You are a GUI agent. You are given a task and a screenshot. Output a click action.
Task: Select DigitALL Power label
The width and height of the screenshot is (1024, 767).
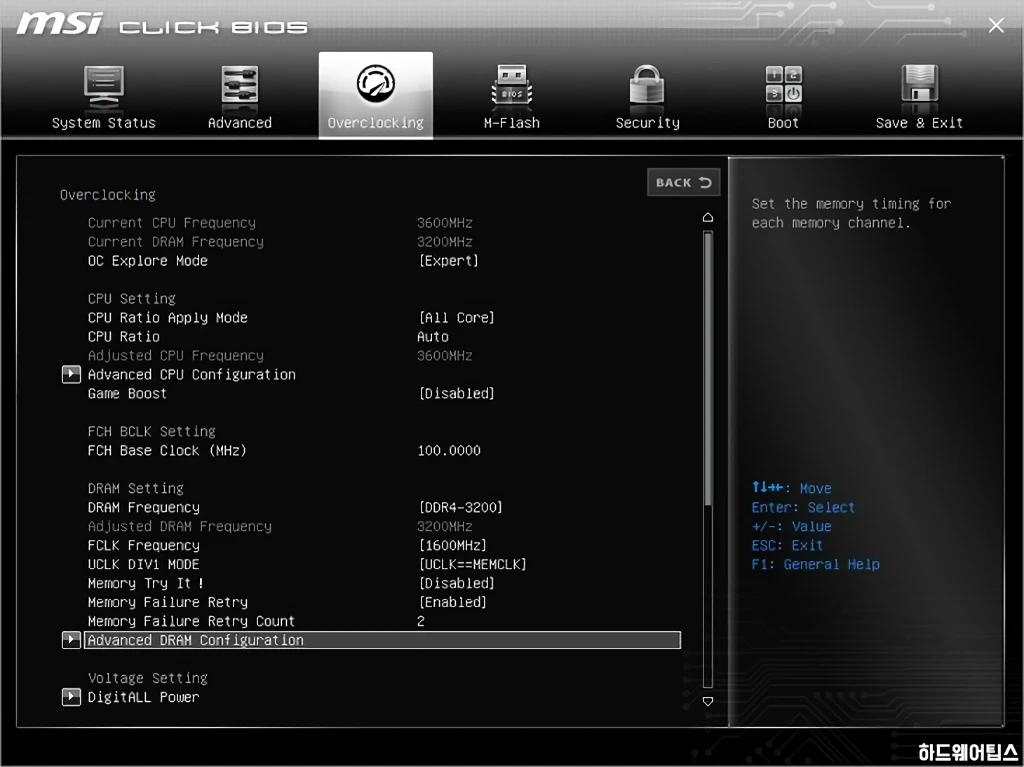(144, 697)
